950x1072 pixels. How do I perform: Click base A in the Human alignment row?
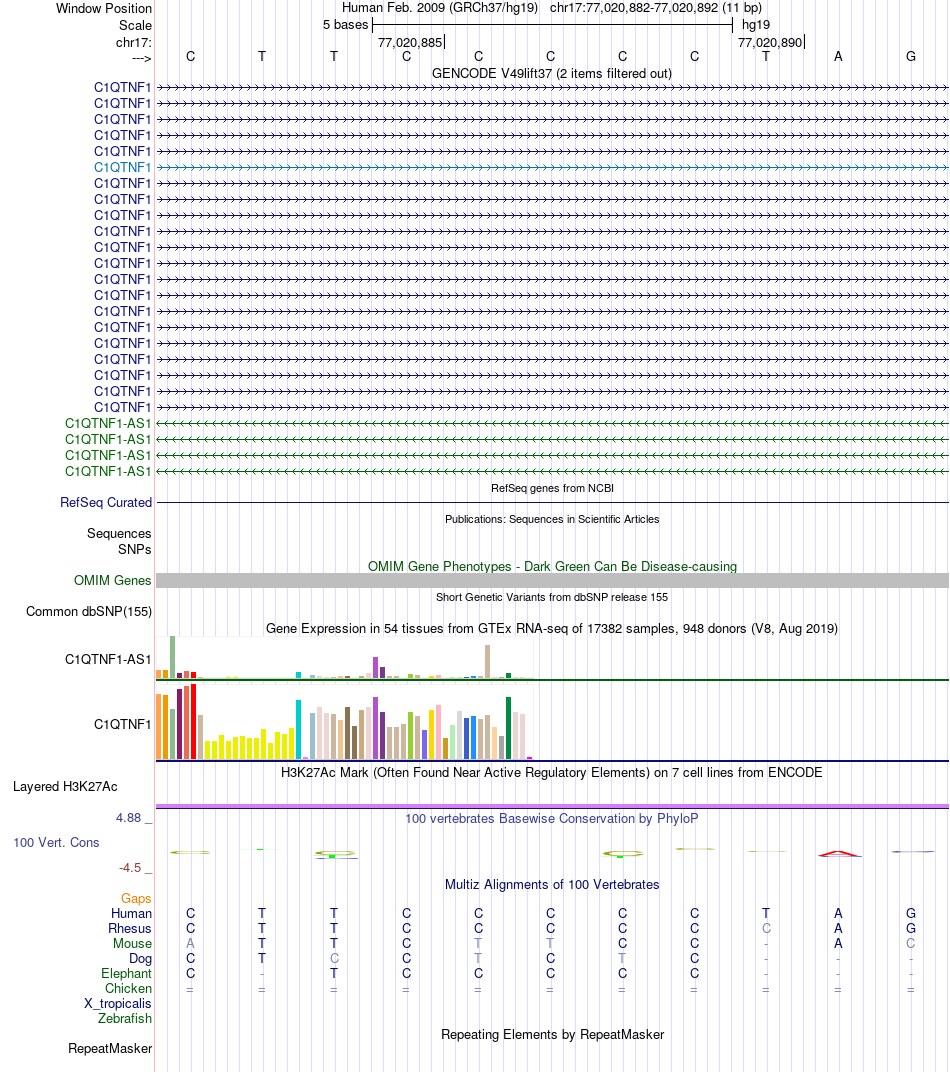838,913
